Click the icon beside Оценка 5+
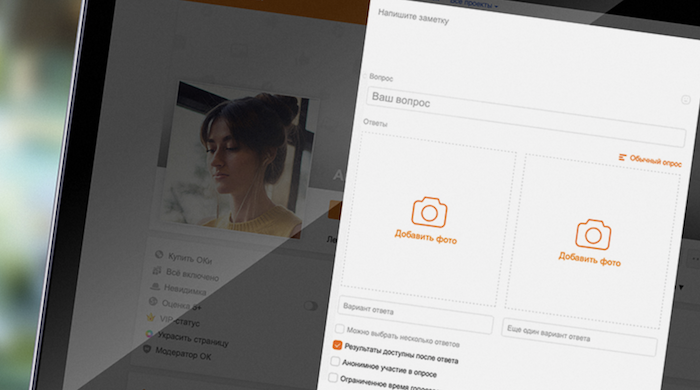700x390 pixels. tap(153, 302)
